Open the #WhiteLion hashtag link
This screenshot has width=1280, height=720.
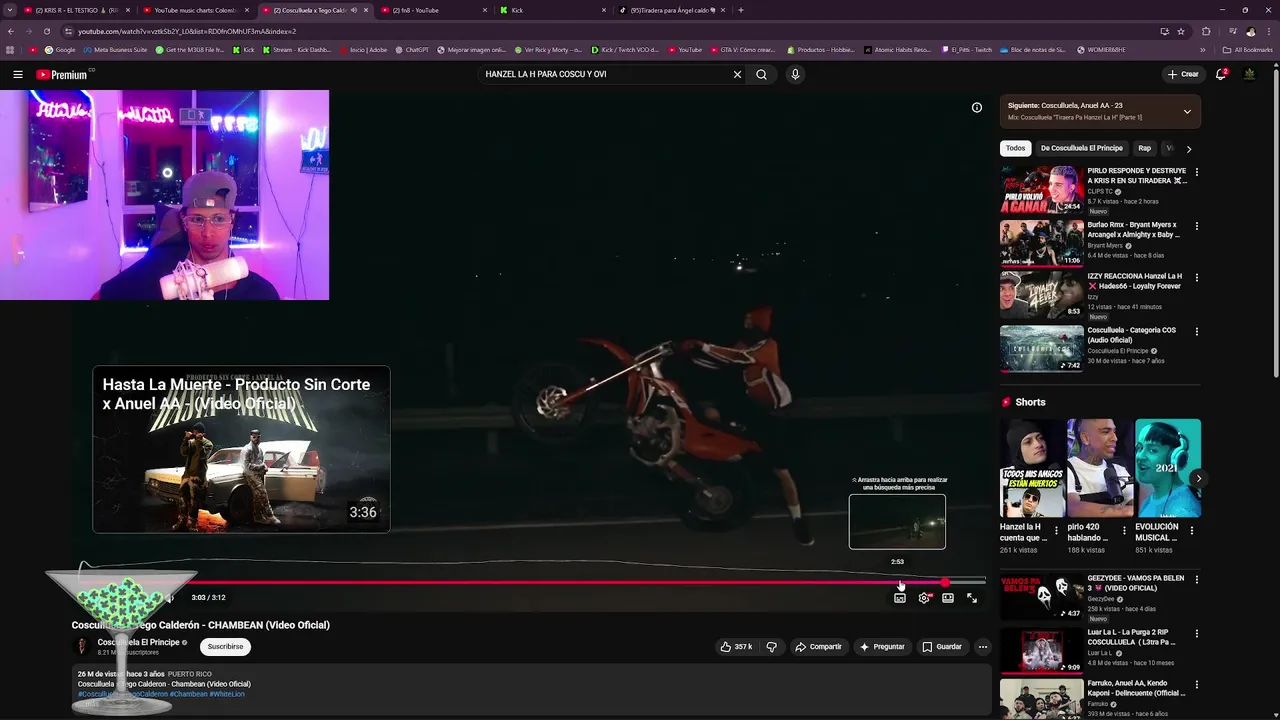tap(227, 694)
